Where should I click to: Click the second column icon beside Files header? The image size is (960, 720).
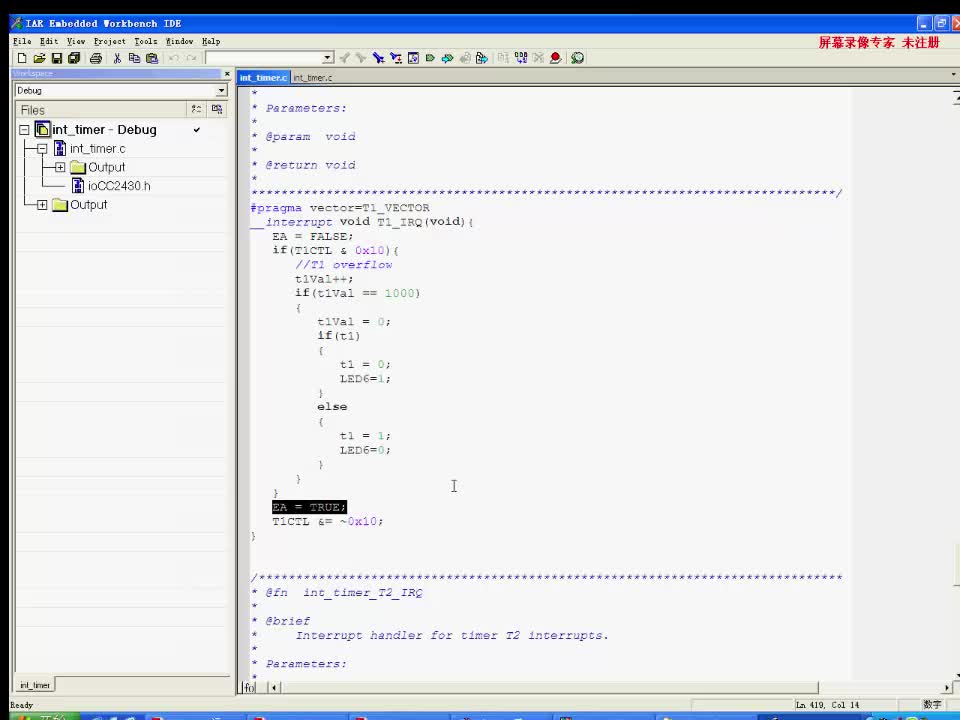[x=217, y=109]
